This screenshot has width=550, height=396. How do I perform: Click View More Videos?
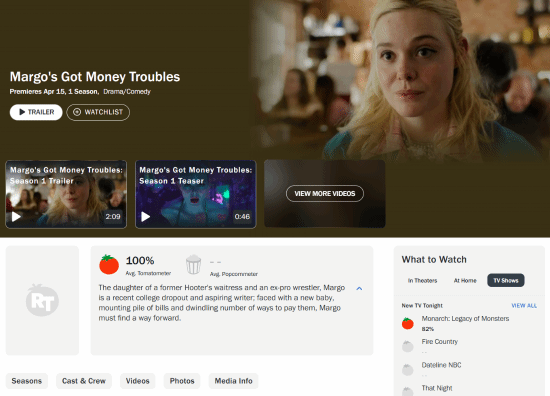click(x=325, y=194)
